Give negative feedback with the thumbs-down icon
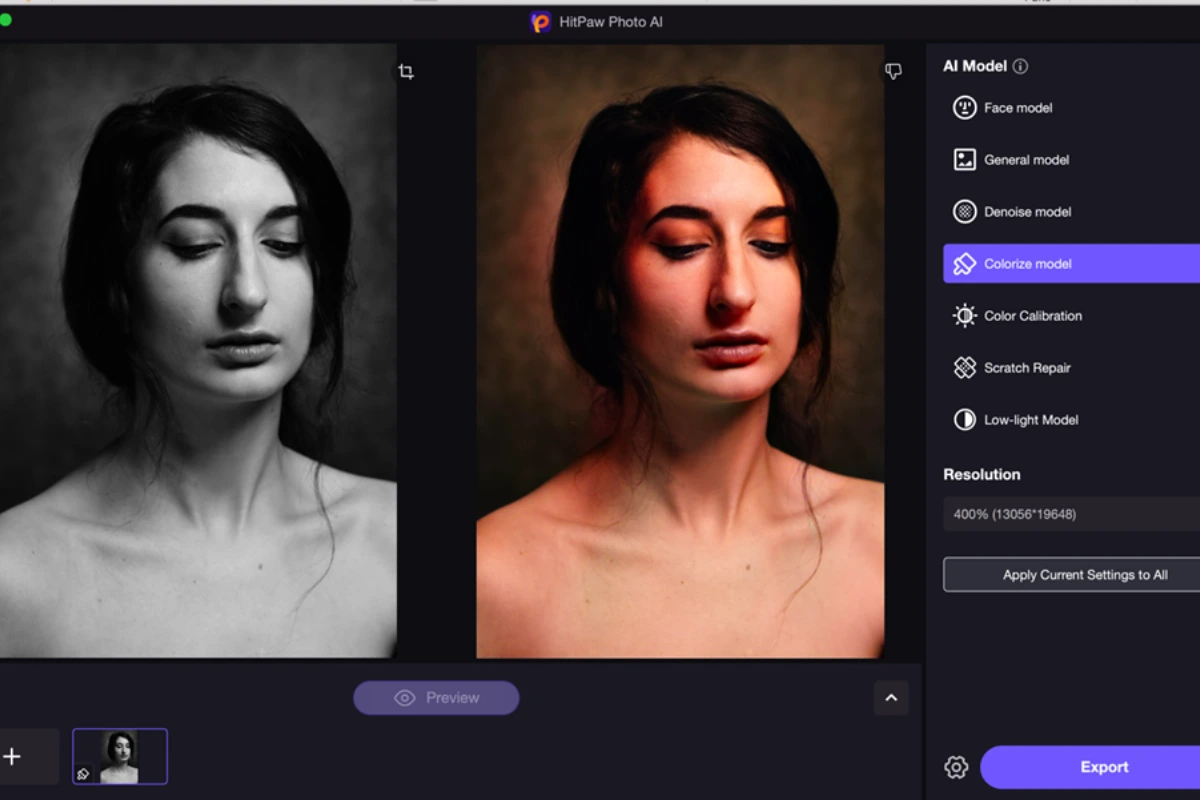Image resolution: width=1200 pixels, height=800 pixels. click(x=892, y=71)
